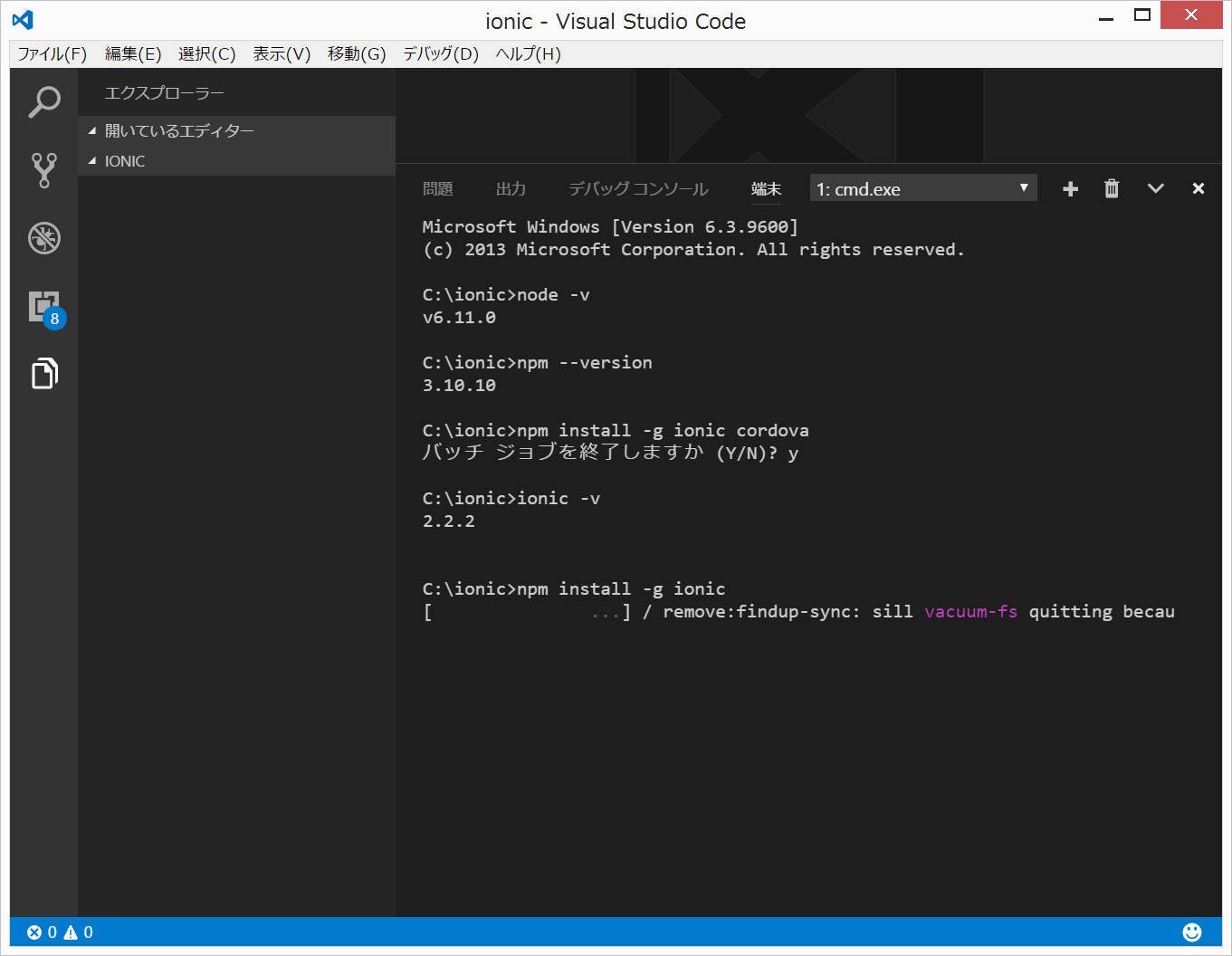Open the Search view in activity bar
This screenshot has width=1232, height=956.
(x=43, y=101)
